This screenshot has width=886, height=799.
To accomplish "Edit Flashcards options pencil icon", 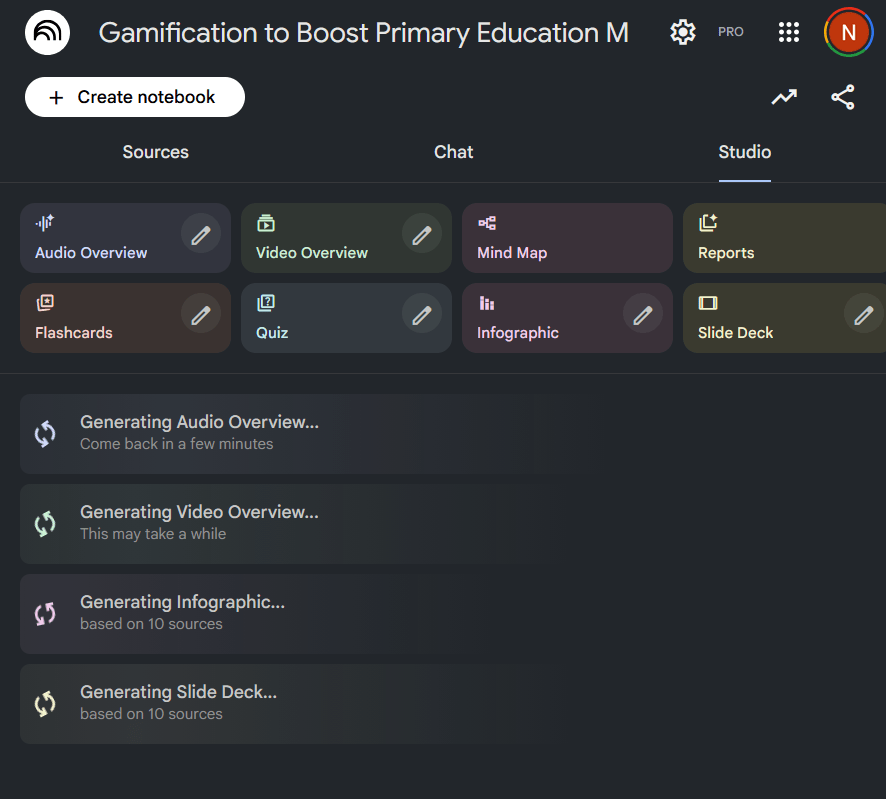I will coord(201,315).
